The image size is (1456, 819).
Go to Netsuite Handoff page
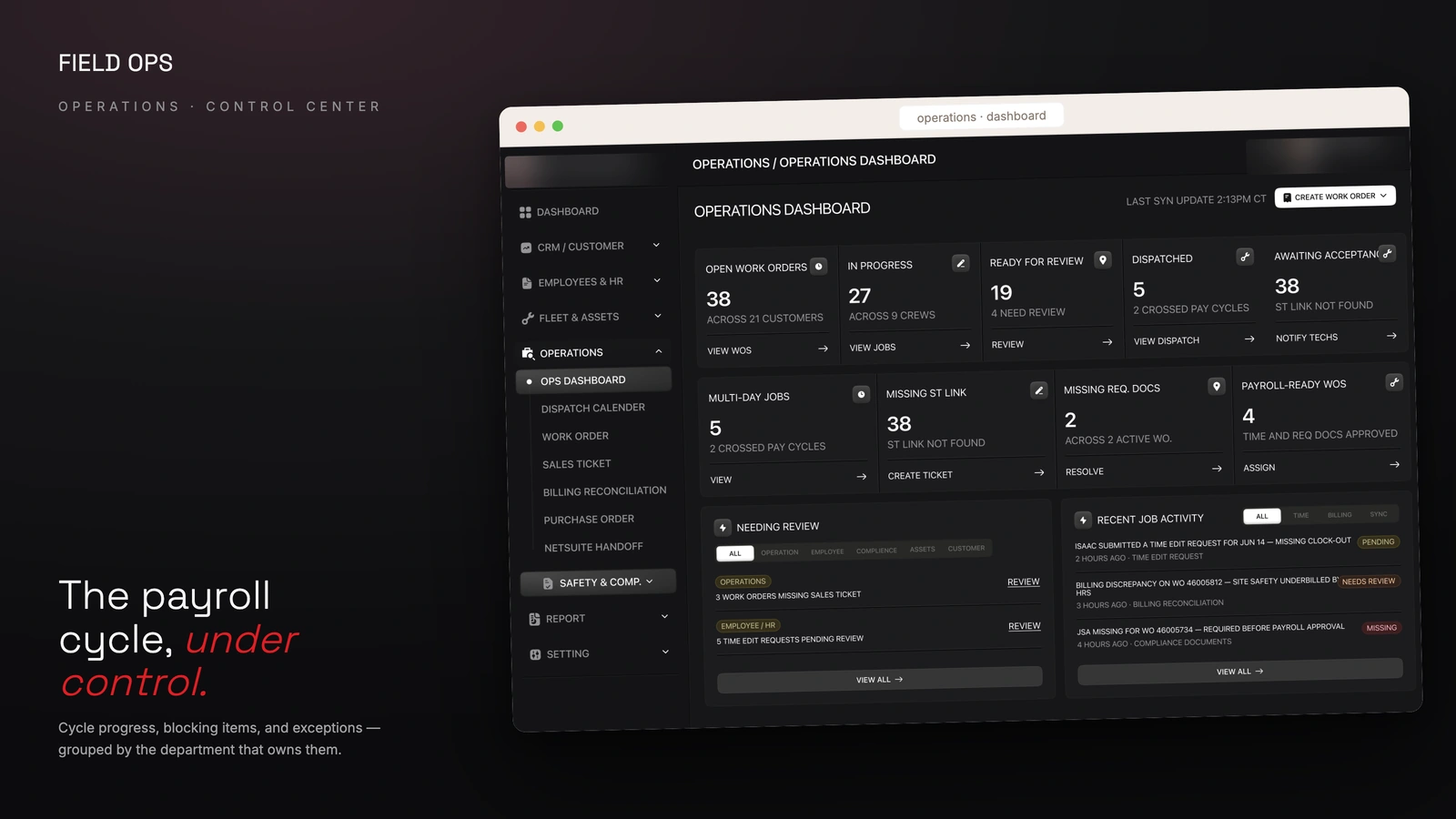click(593, 548)
